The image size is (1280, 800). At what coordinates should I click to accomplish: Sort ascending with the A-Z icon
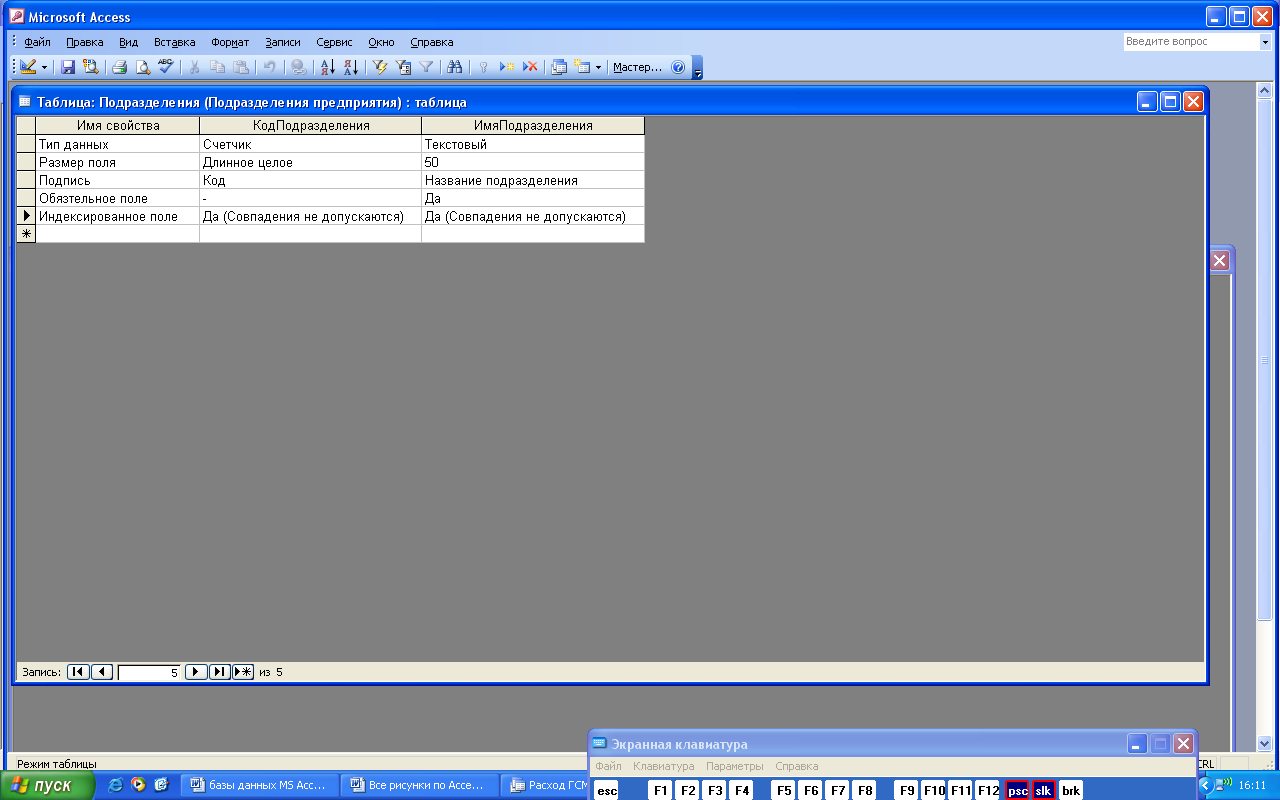(327, 68)
